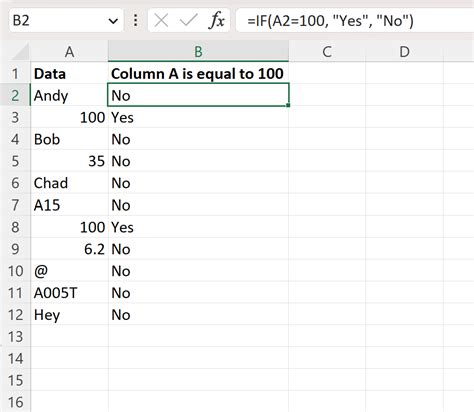
Task: Select the 'No' cell in row 5
Action: click(198, 161)
